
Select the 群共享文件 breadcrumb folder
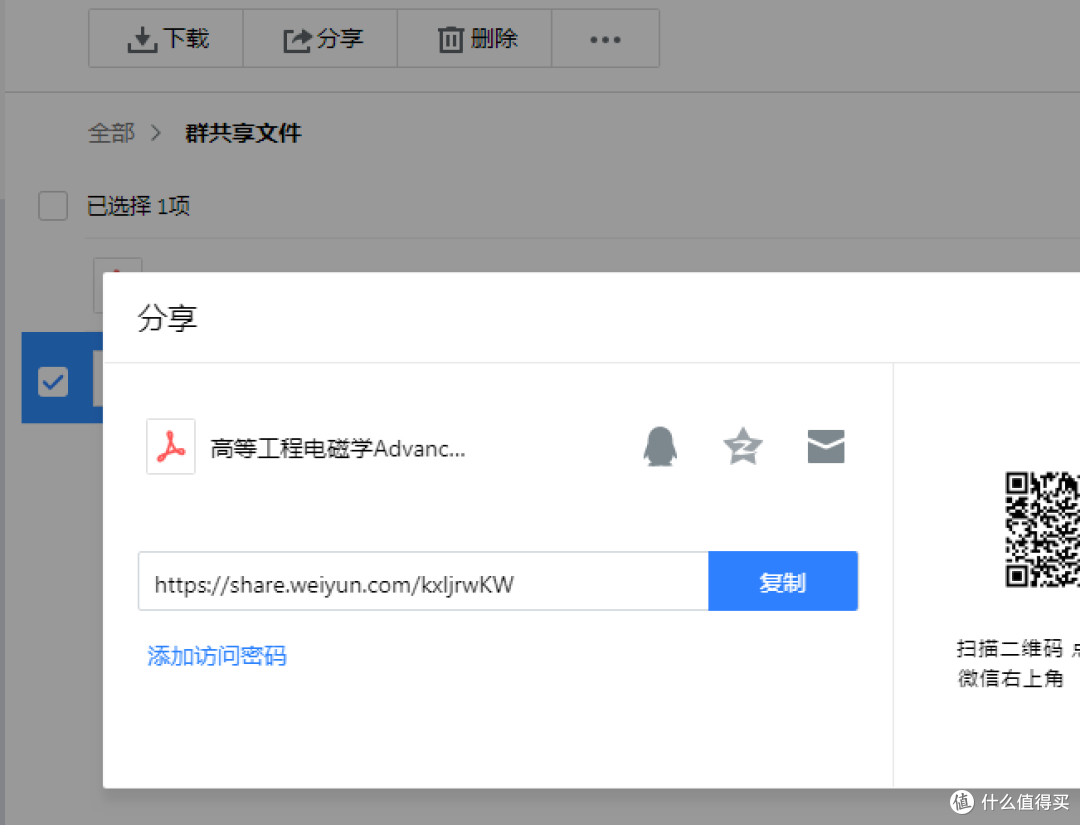[x=243, y=133]
